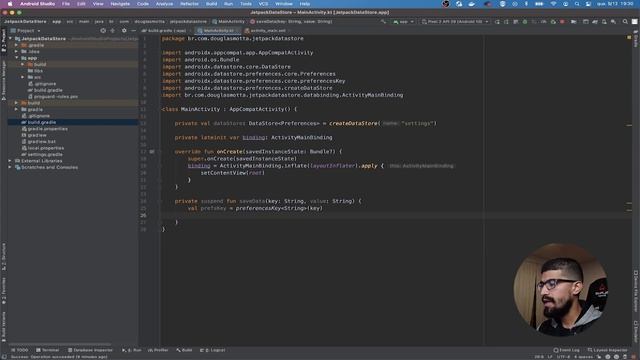Click the expand/collapse all icon in Project panel
Image resolution: width=640 pixels, height=360 pixels.
pyautogui.click(x=113, y=31)
